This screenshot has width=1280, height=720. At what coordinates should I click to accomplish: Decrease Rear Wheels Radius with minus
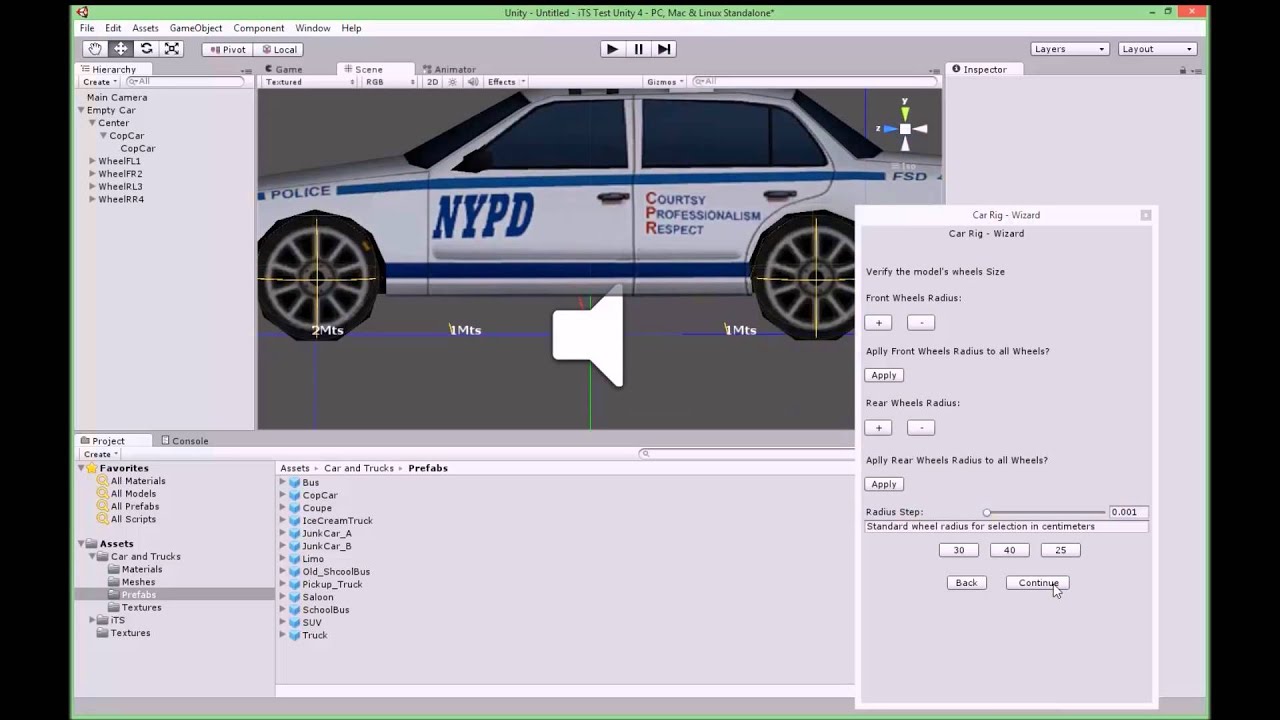[x=921, y=428]
